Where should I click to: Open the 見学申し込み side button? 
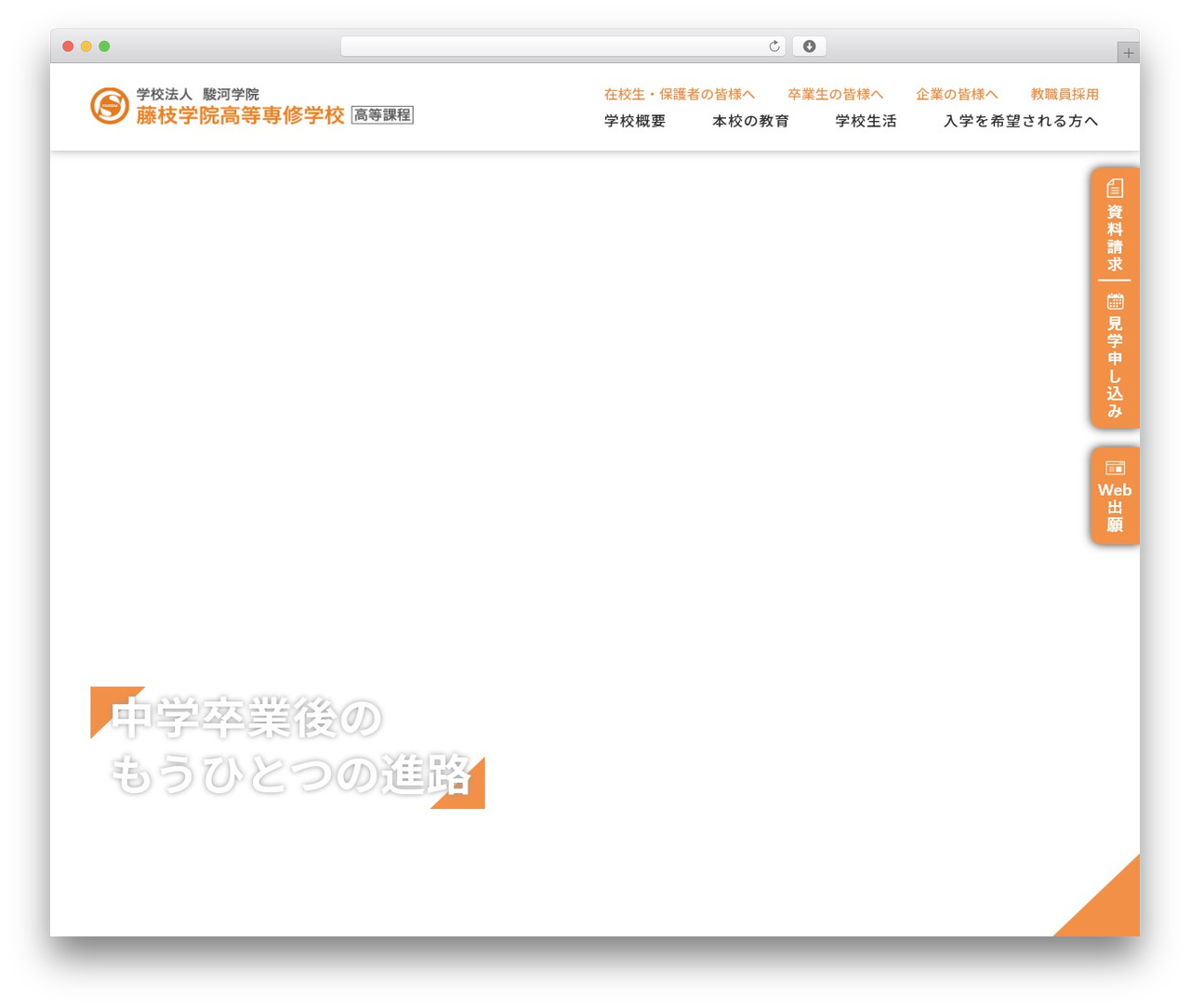point(1115,355)
